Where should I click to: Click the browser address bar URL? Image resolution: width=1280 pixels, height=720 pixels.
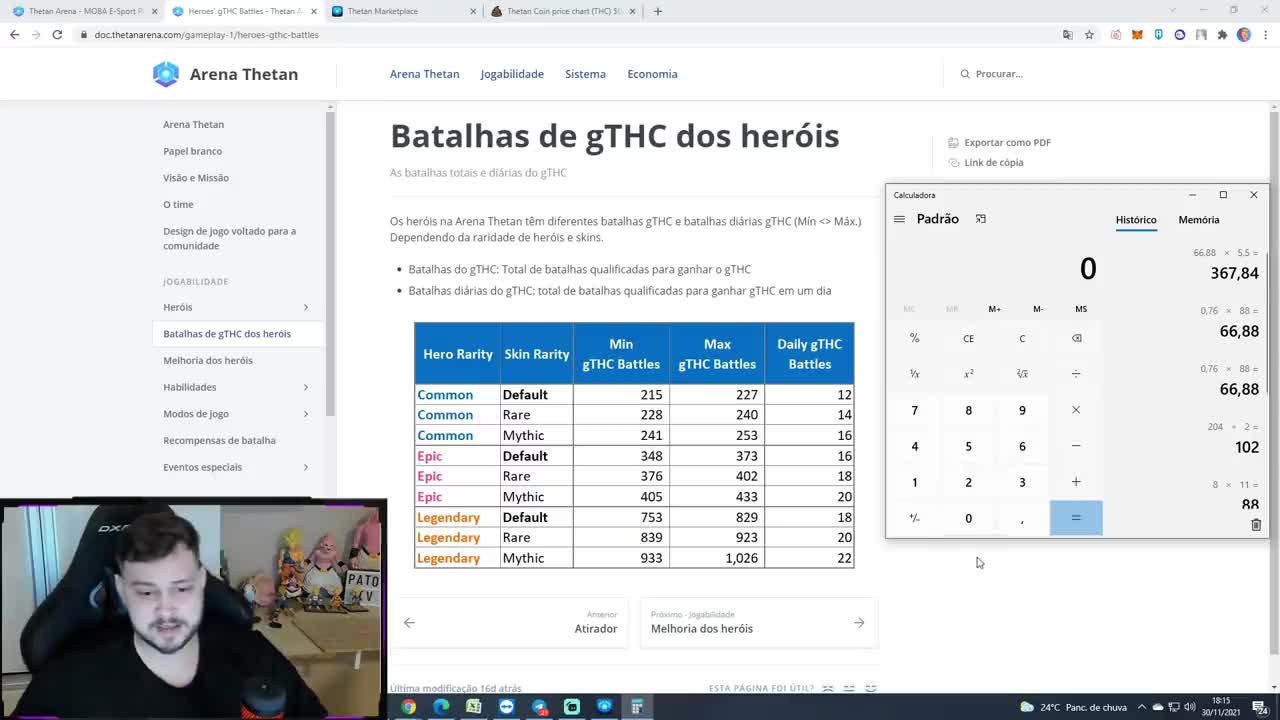[207, 35]
